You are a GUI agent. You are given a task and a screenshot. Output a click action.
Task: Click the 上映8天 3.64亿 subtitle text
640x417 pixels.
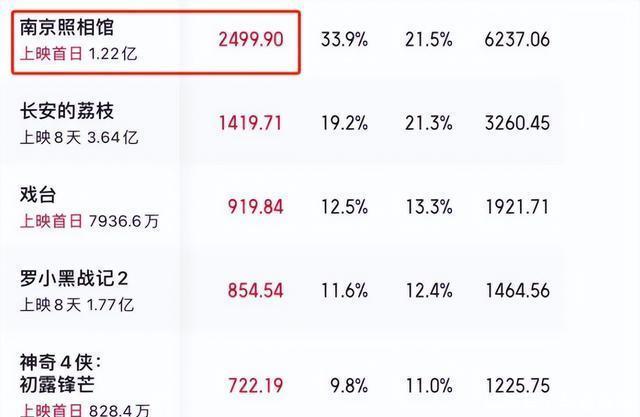coord(78,139)
